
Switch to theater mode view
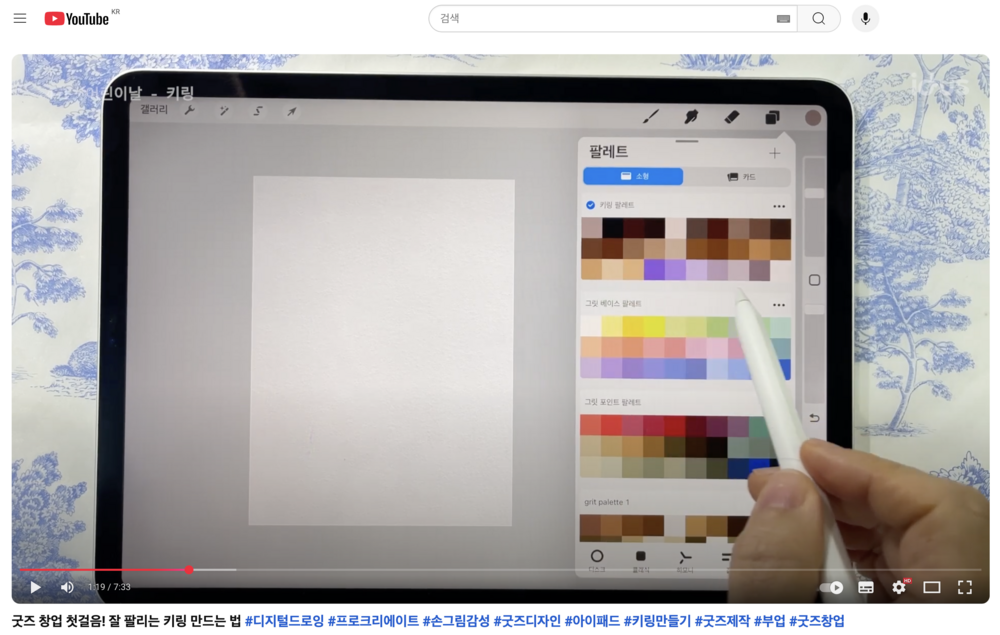[x=932, y=587]
